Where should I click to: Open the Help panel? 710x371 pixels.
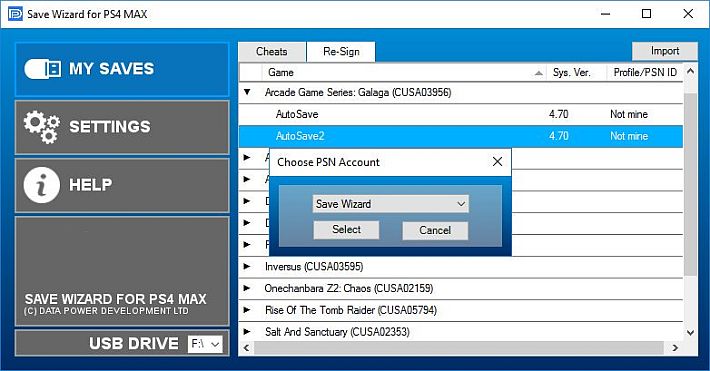[x=122, y=185]
